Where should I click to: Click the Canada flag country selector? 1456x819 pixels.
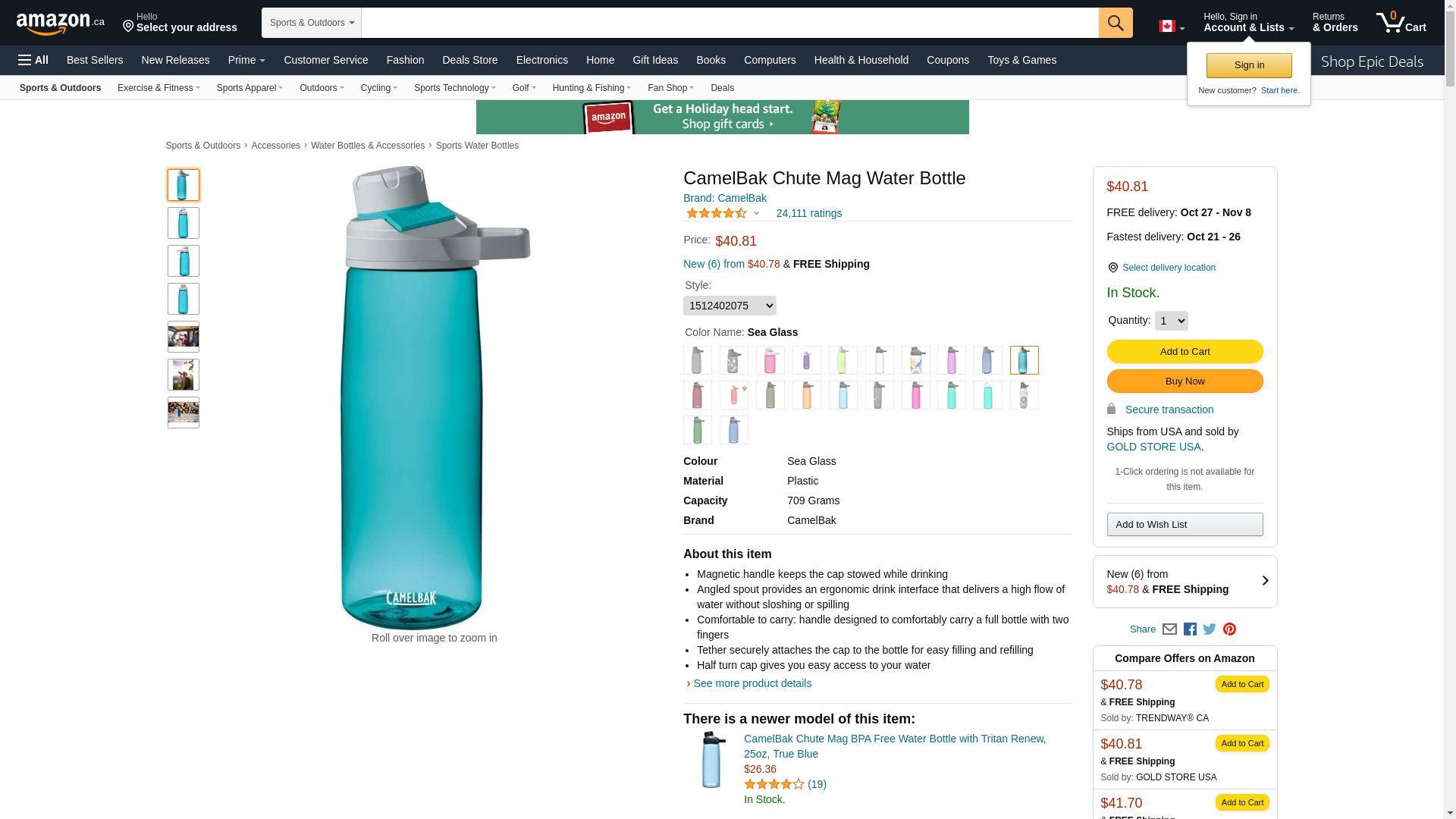pyautogui.click(x=1171, y=27)
